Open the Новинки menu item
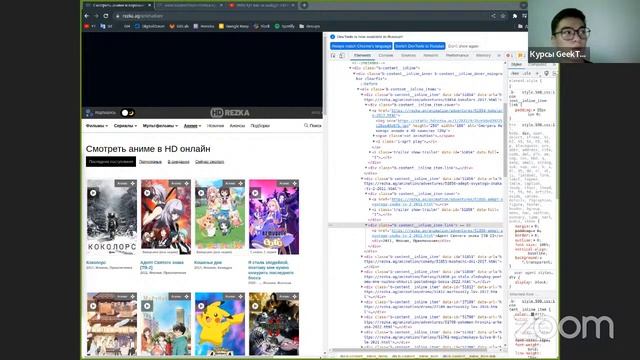Viewport: 640px width, 360px height. 216,126
